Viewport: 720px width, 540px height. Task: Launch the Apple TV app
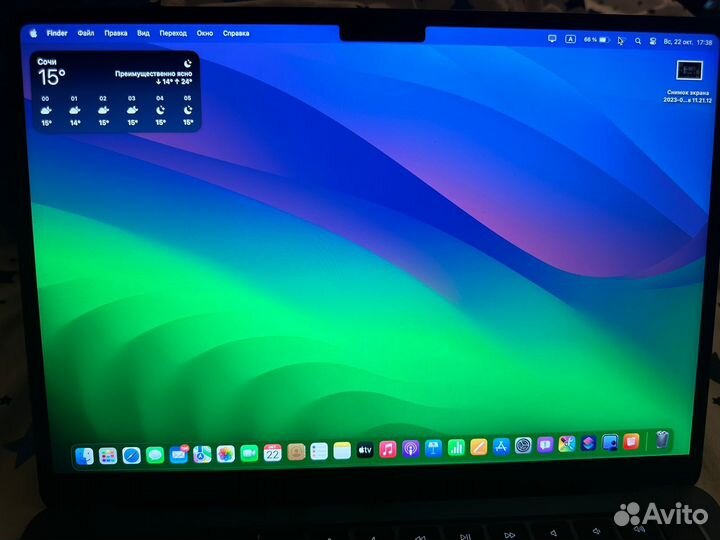point(365,450)
